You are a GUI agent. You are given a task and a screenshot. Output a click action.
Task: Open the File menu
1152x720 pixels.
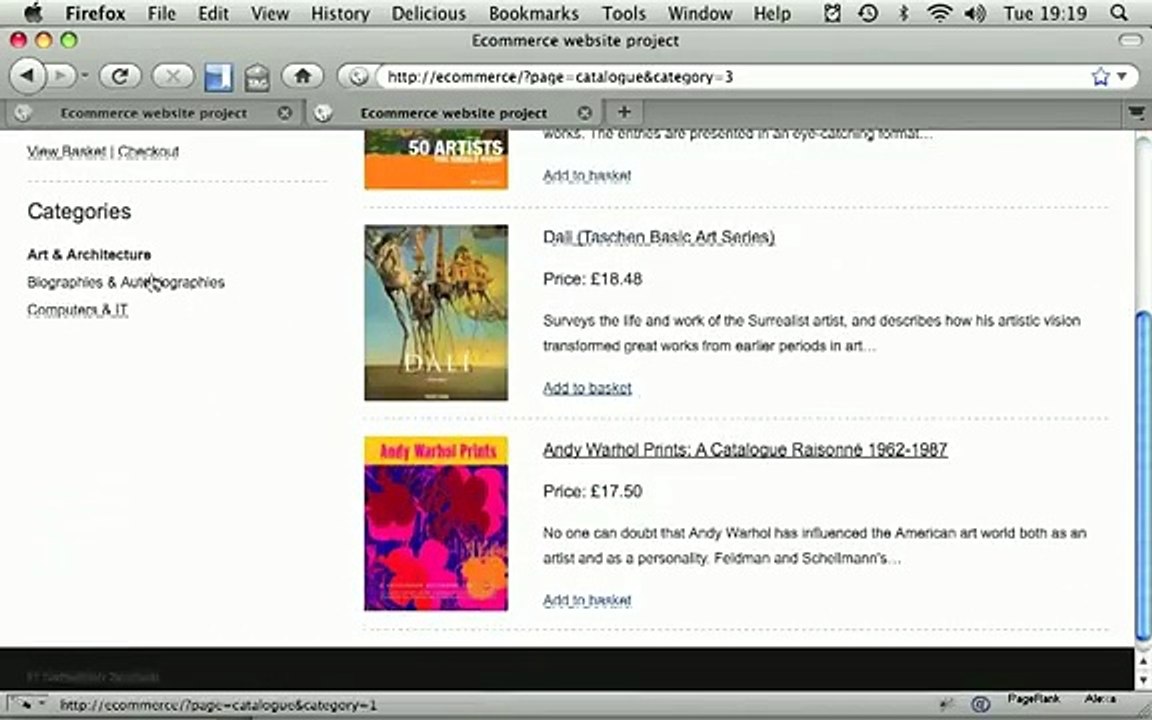point(162,13)
